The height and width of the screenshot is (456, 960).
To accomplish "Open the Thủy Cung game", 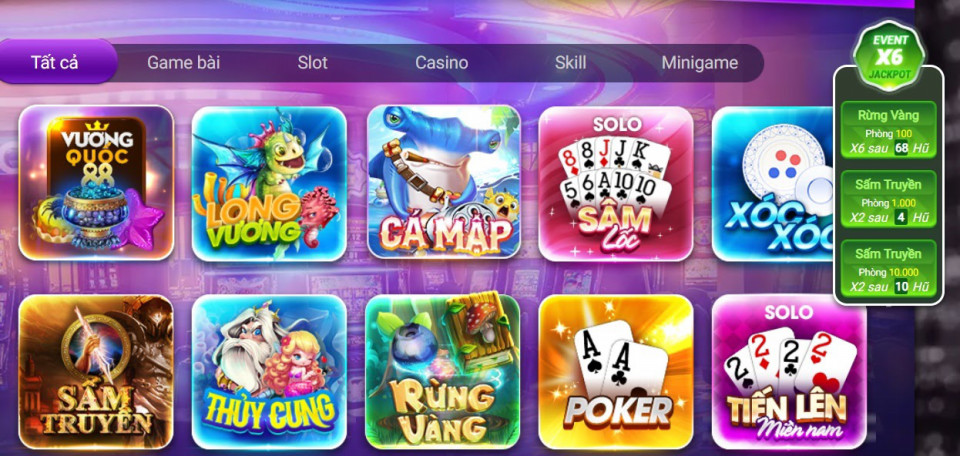I will (269, 372).
